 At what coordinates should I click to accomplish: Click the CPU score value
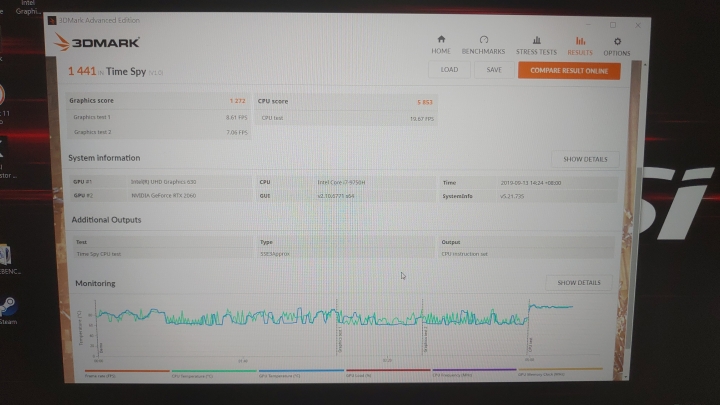pos(425,102)
